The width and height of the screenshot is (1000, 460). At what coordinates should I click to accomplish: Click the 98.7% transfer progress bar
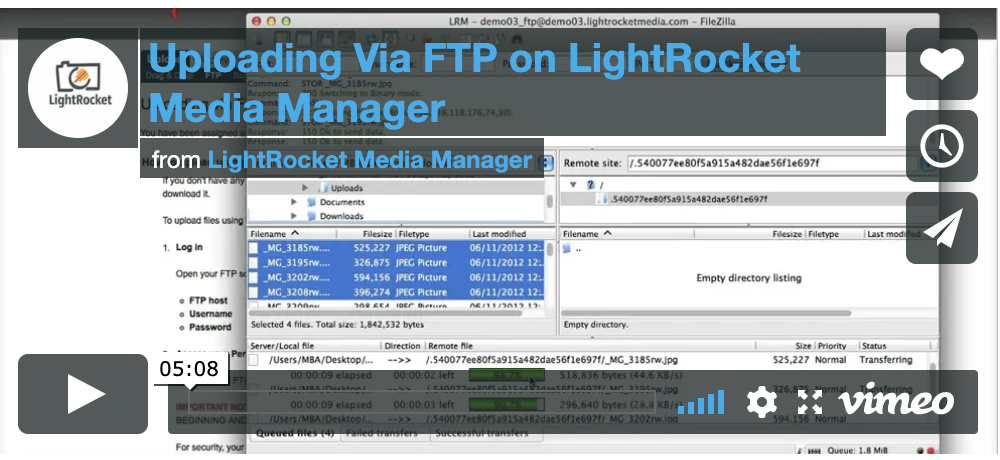pyautogui.click(x=506, y=375)
